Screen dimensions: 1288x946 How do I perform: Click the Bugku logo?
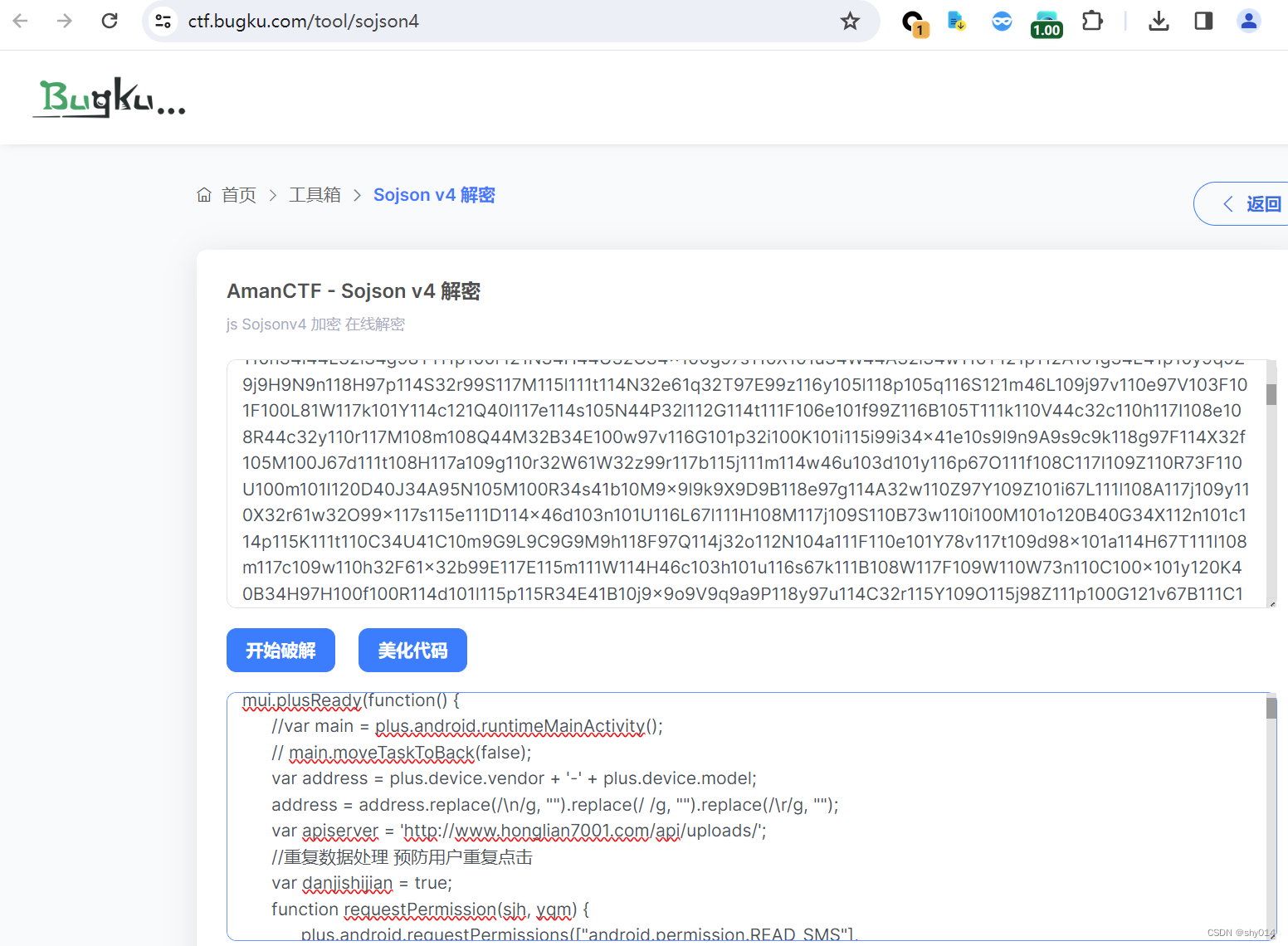[109, 97]
